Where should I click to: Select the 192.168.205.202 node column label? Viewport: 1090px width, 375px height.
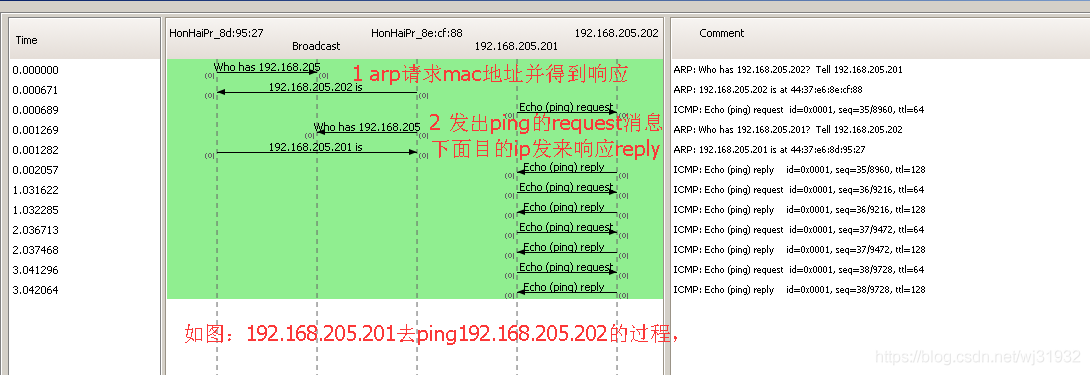[x=617, y=33]
